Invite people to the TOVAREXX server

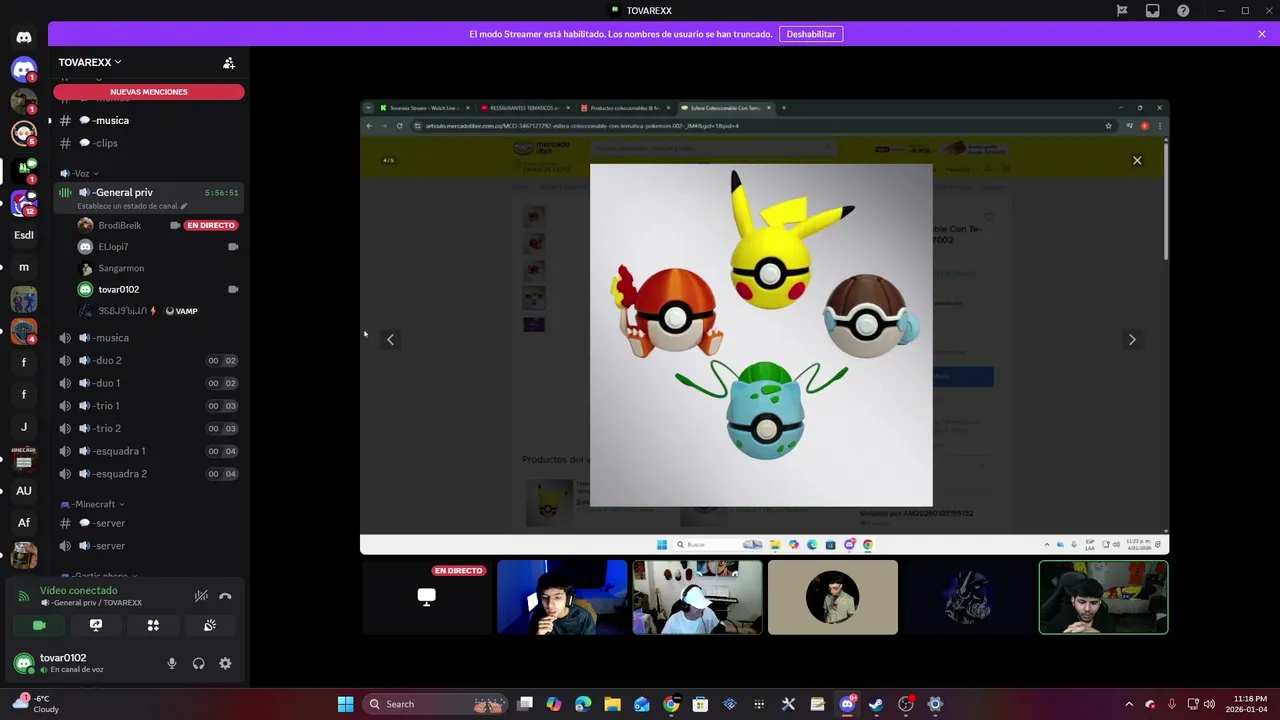click(229, 63)
